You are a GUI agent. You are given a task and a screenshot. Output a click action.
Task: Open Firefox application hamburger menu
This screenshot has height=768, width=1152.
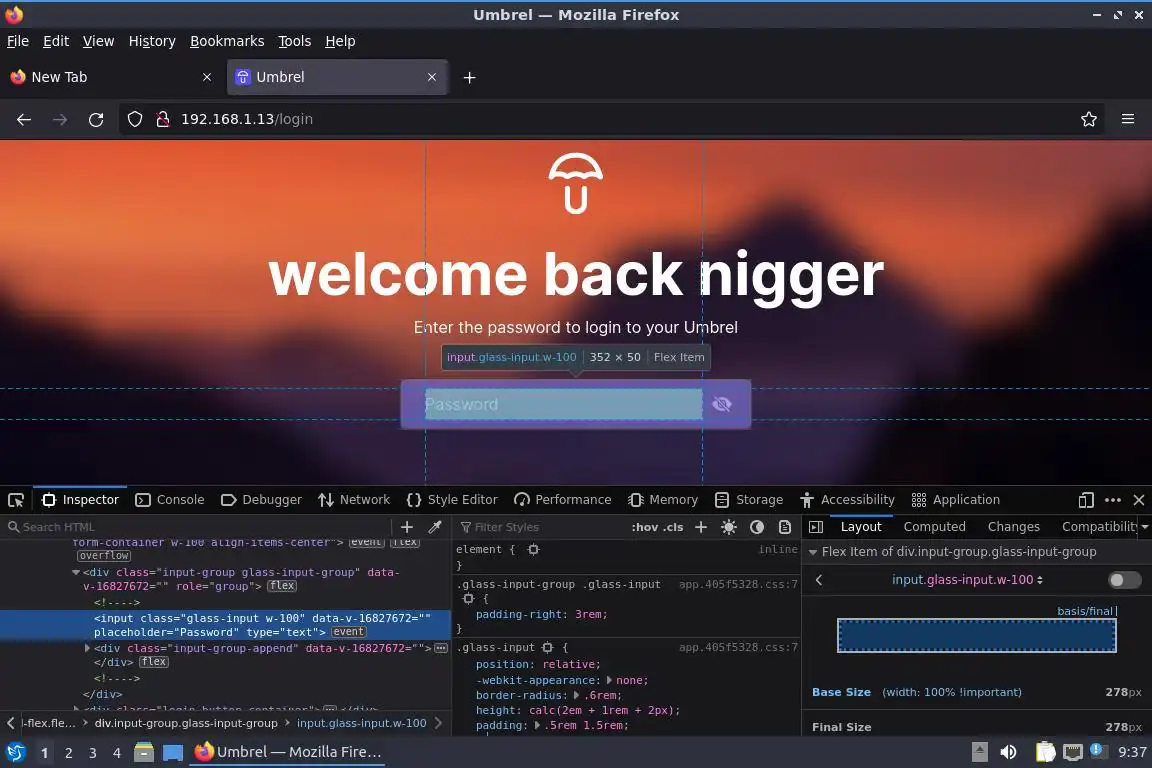tap(1128, 119)
